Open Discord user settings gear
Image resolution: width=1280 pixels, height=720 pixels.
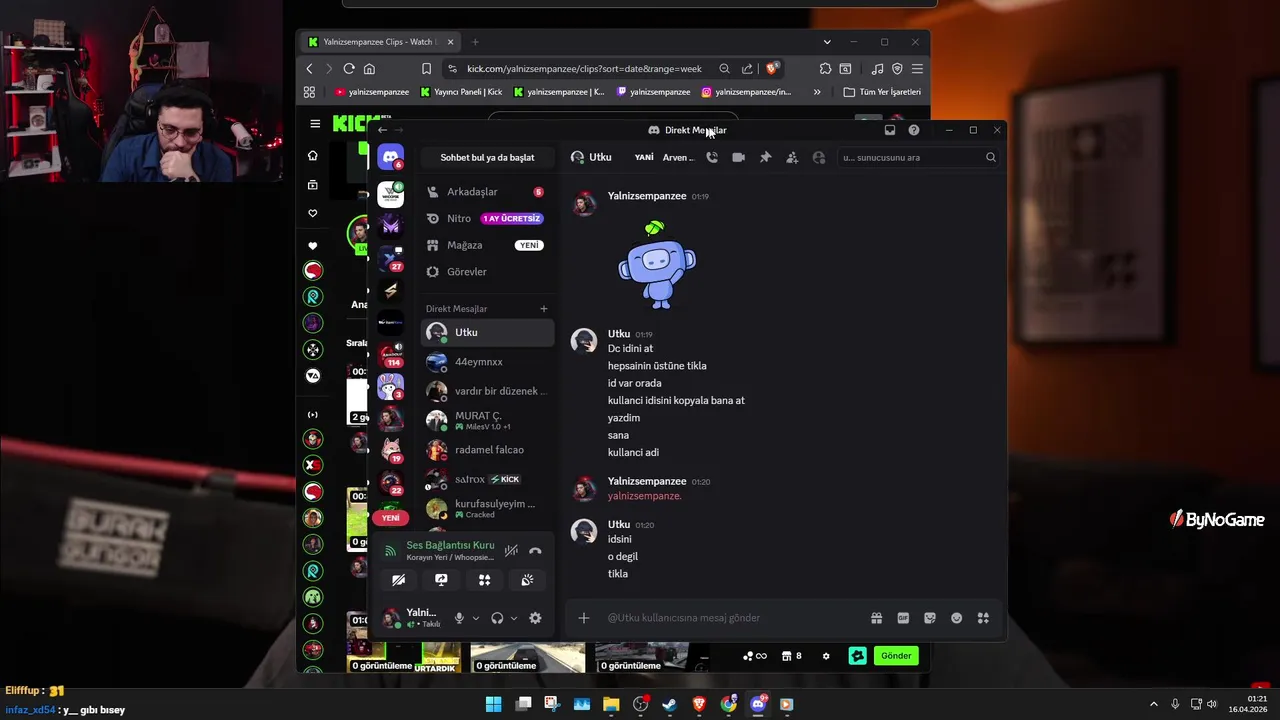[535, 618]
